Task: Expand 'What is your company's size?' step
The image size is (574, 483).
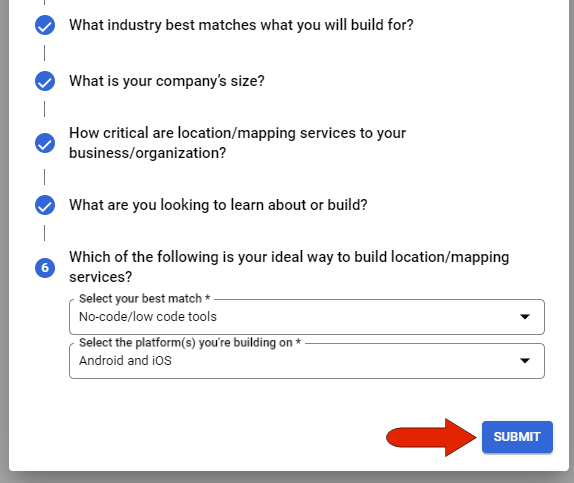Action: tap(167, 81)
